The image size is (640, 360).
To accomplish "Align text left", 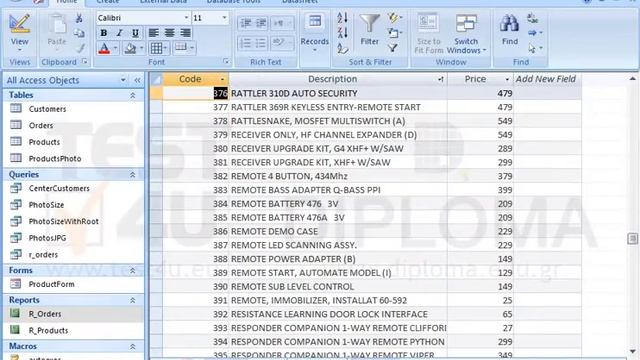I will coord(153,33).
